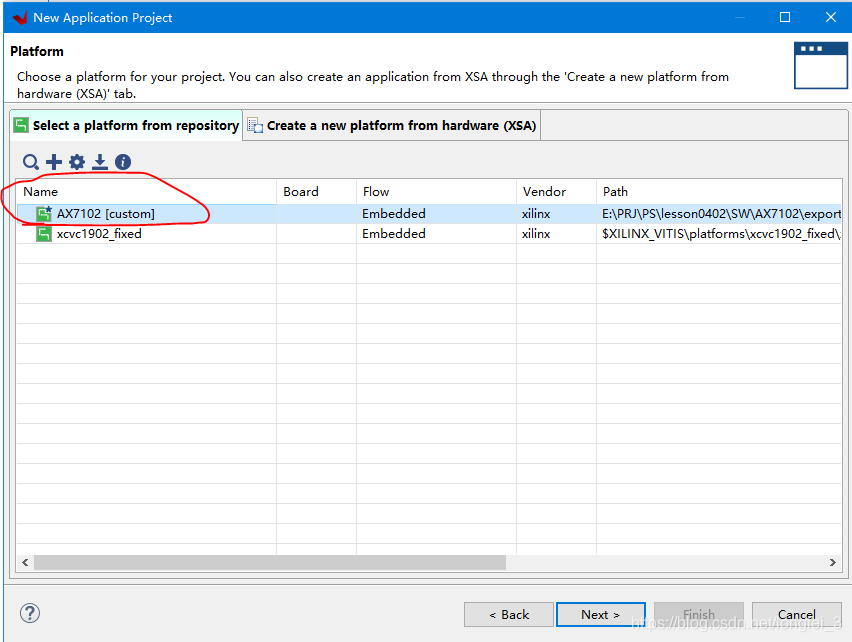Click the horizontal scrollbar right arrow
Screen dimensions: 852x642
click(832, 563)
